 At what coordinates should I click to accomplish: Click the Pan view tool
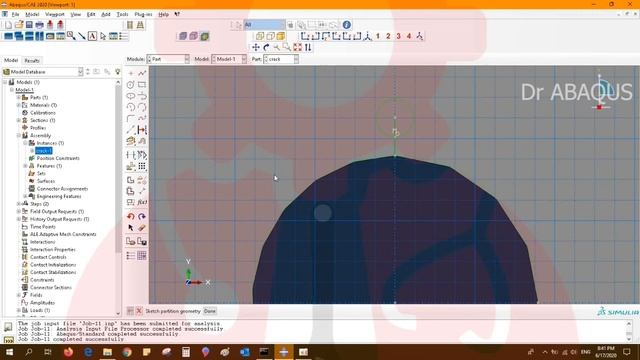tap(256, 47)
